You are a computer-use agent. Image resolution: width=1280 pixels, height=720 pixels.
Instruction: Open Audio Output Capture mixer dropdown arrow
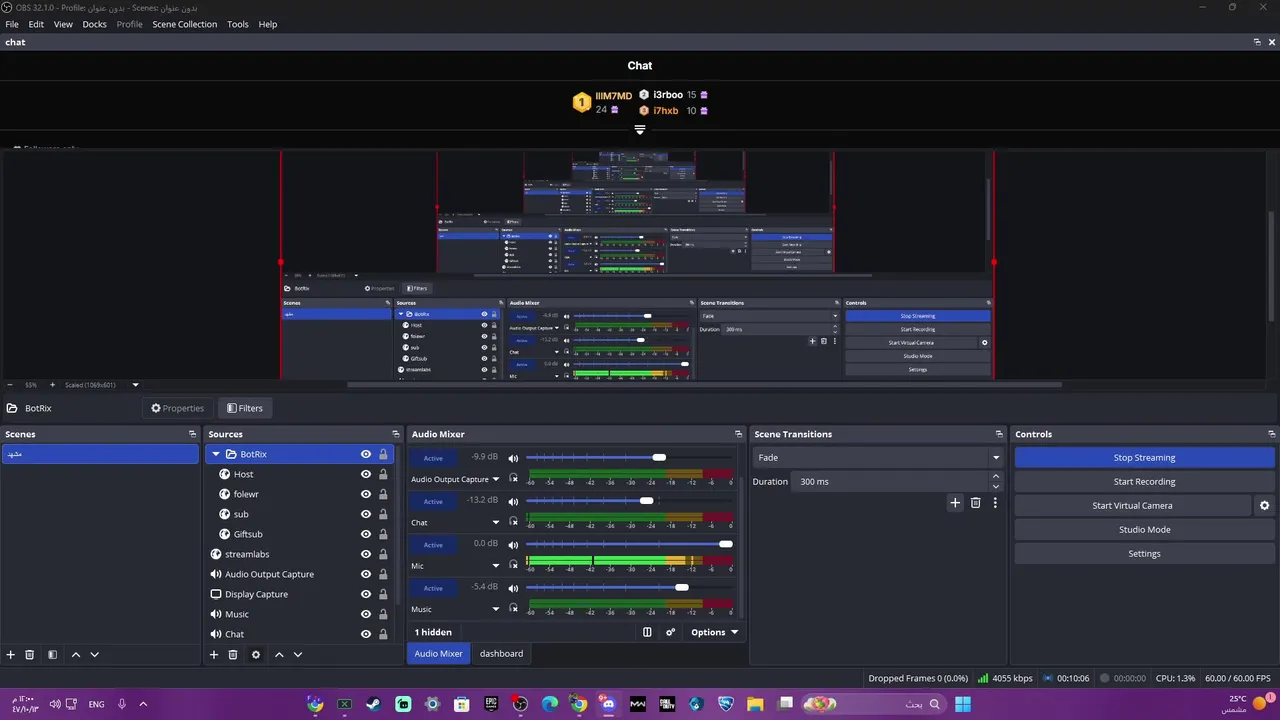(495, 479)
